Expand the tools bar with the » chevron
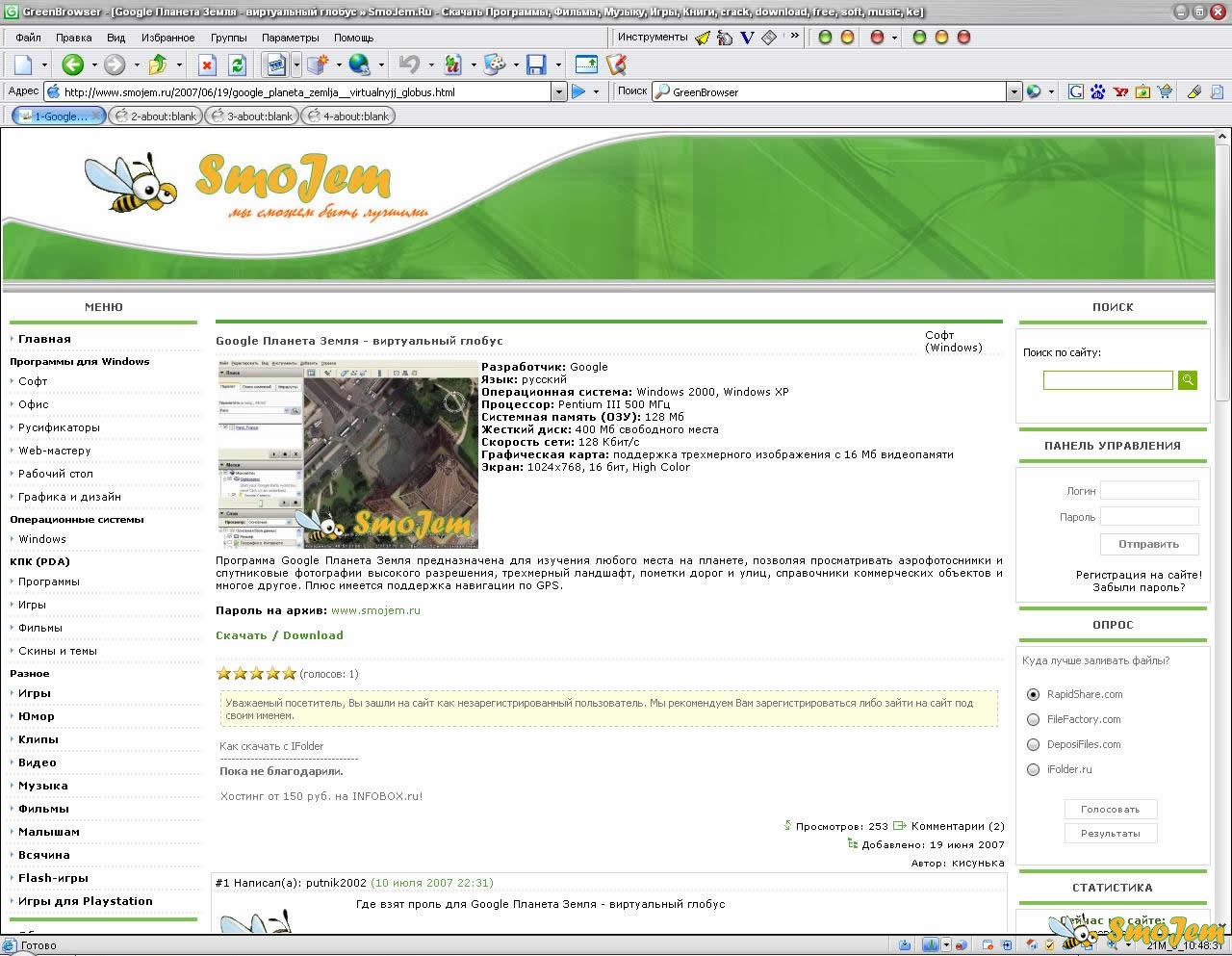Image resolution: width=1232 pixels, height=956 pixels. coord(794,37)
